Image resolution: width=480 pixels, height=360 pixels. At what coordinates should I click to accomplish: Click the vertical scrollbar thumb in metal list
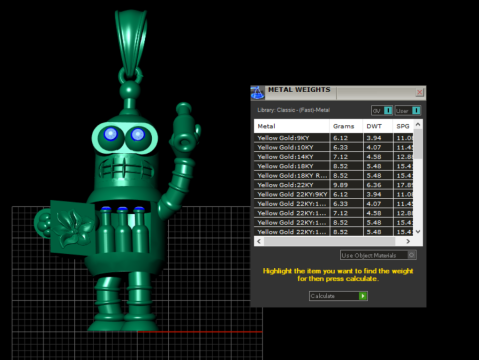point(418,144)
